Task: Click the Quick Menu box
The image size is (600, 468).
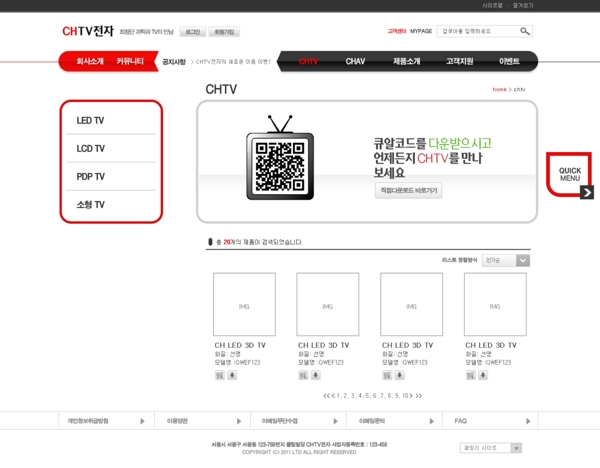Action: [x=569, y=174]
